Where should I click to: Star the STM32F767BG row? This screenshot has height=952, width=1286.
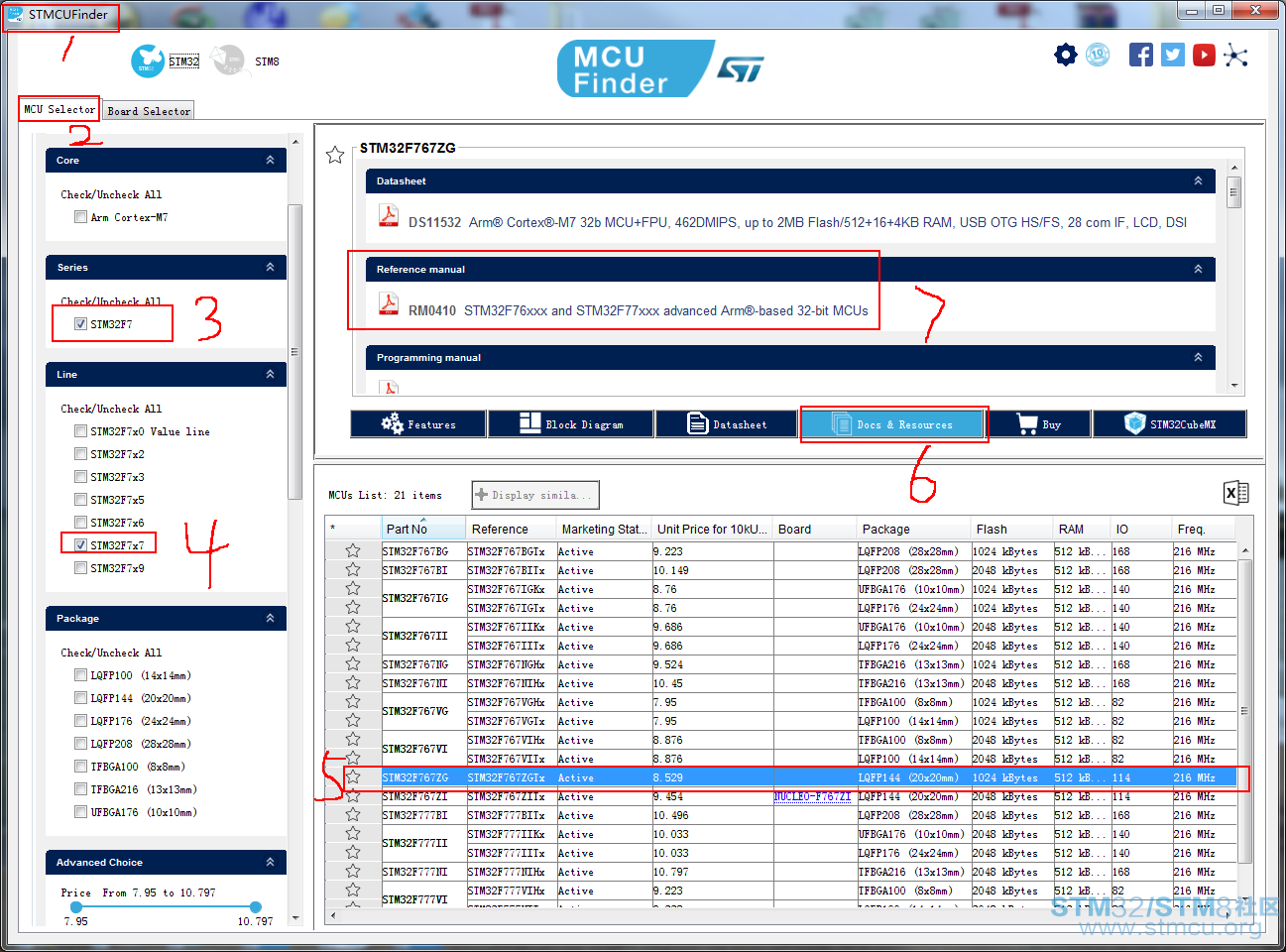coord(353,551)
